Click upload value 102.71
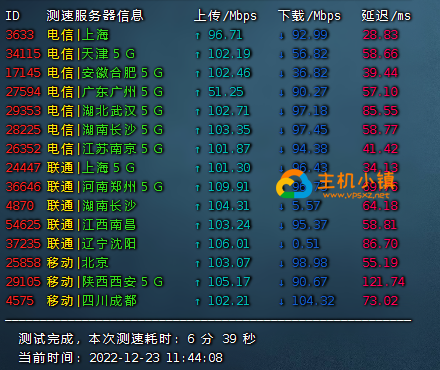The height and width of the screenshot is (370, 440). tap(229, 111)
